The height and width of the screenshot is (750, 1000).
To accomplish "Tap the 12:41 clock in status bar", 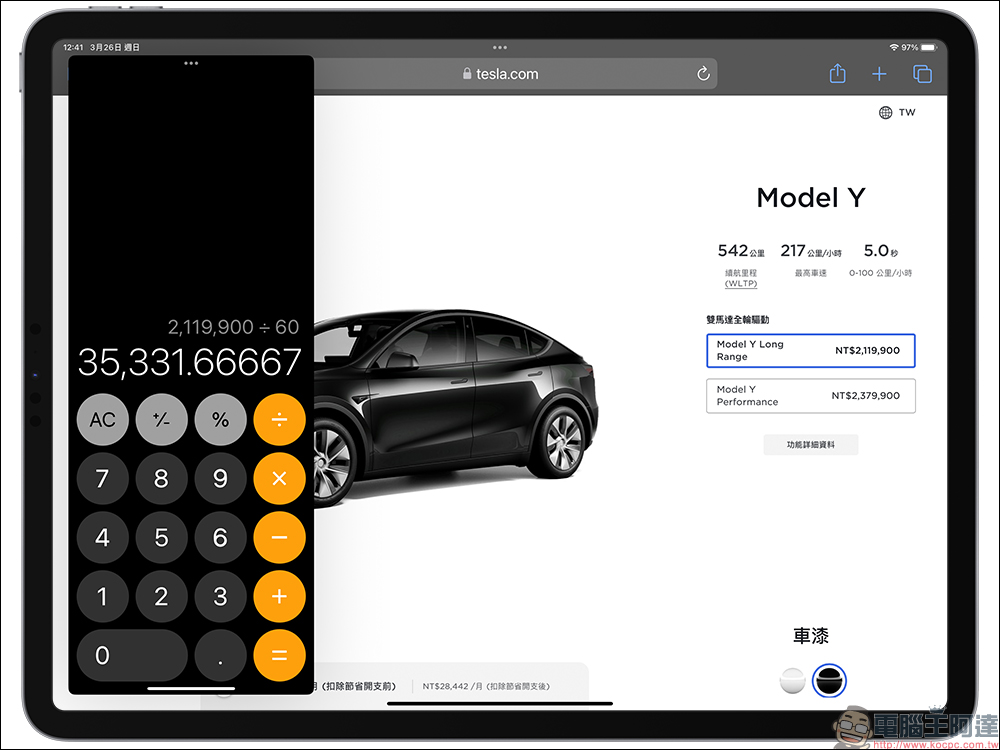I will [73, 47].
